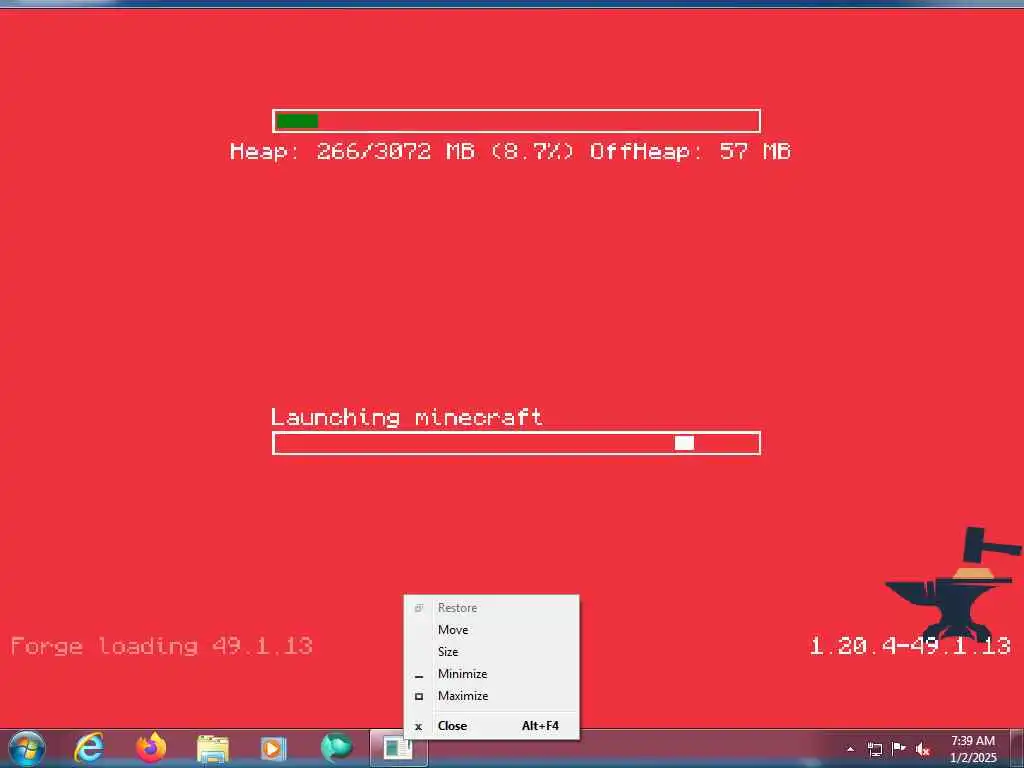Launch Windows Media Player from taskbar

point(273,748)
